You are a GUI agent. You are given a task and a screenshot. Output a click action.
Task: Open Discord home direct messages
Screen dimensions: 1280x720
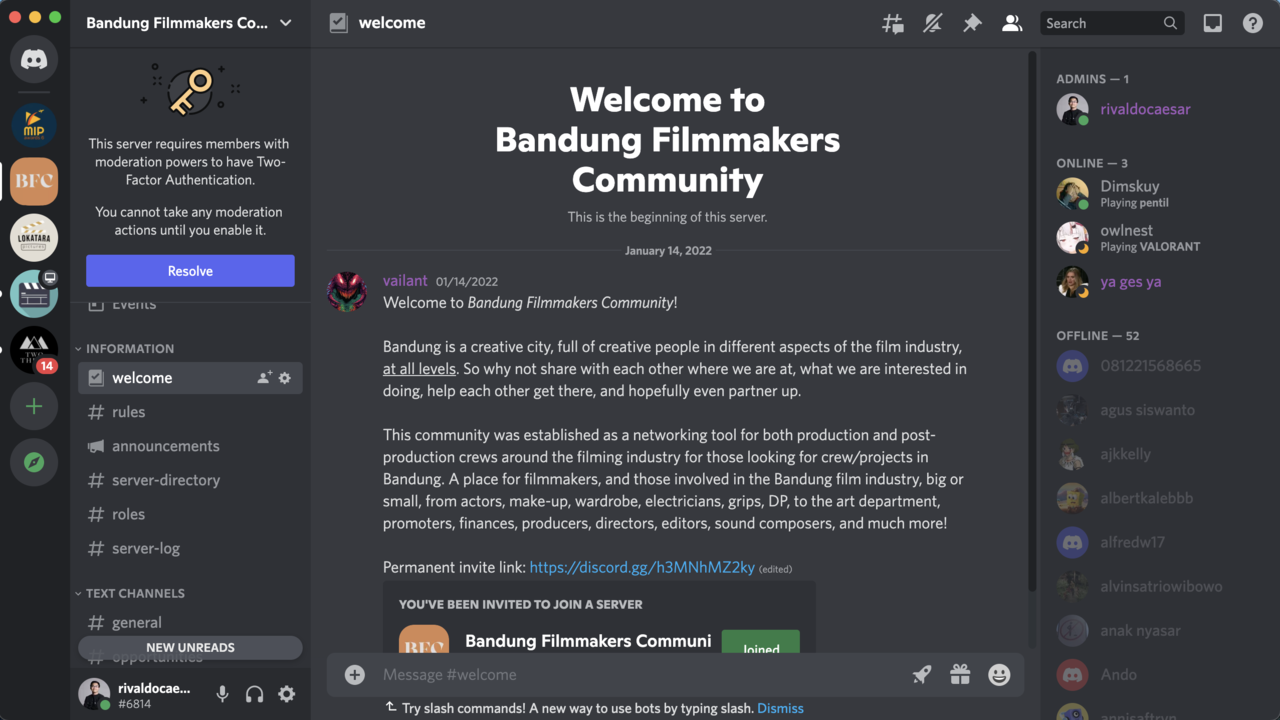click(x=34, y=60)
